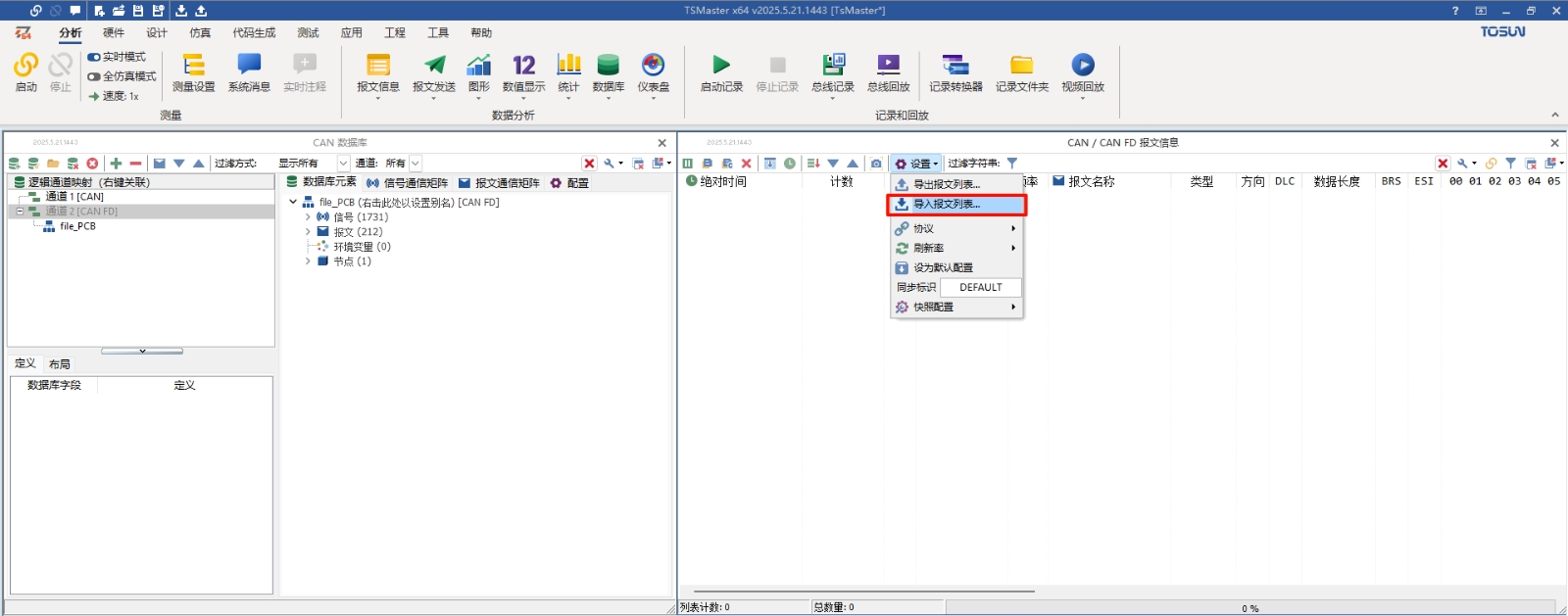Switch on 全仿真模式 full simulation mode
The image size is (1568, 616).
coord(95,76)
